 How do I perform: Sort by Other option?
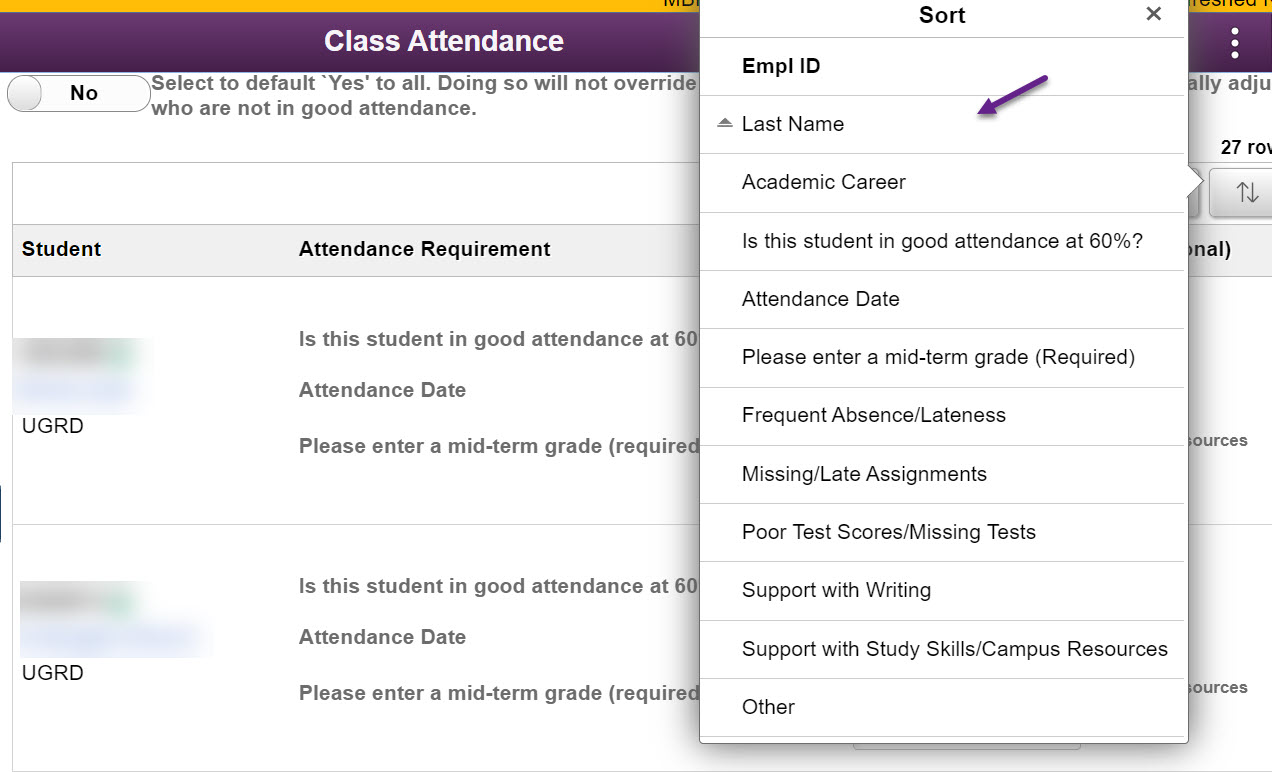768,707
